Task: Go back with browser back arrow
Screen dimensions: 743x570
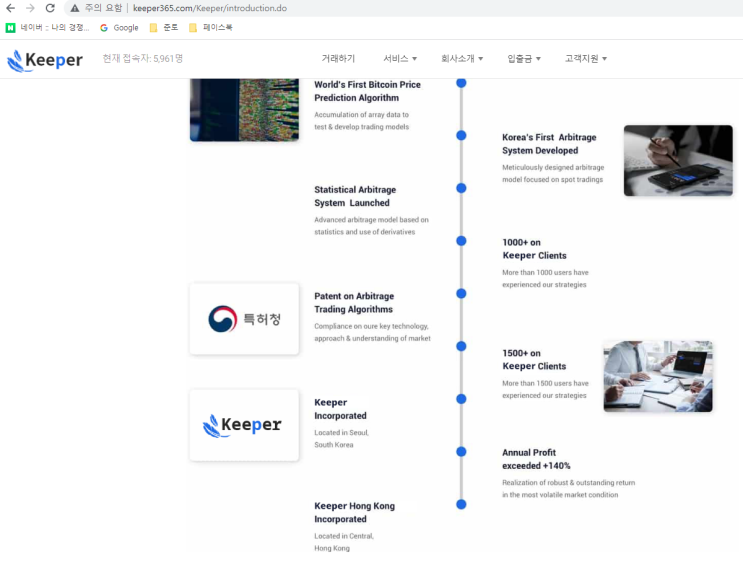Action: pos(10,8)
